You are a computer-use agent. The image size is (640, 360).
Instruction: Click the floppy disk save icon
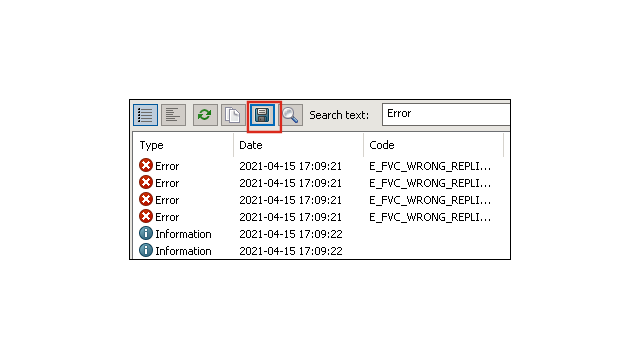[x=262, y=115]
